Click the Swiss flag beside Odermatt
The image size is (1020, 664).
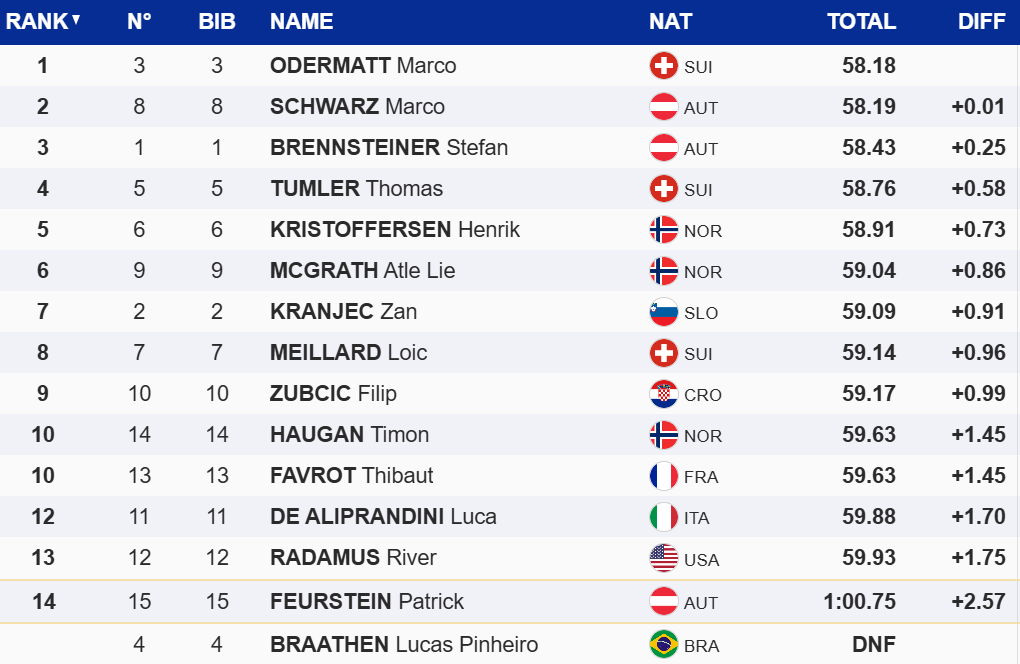coord(663,66)
